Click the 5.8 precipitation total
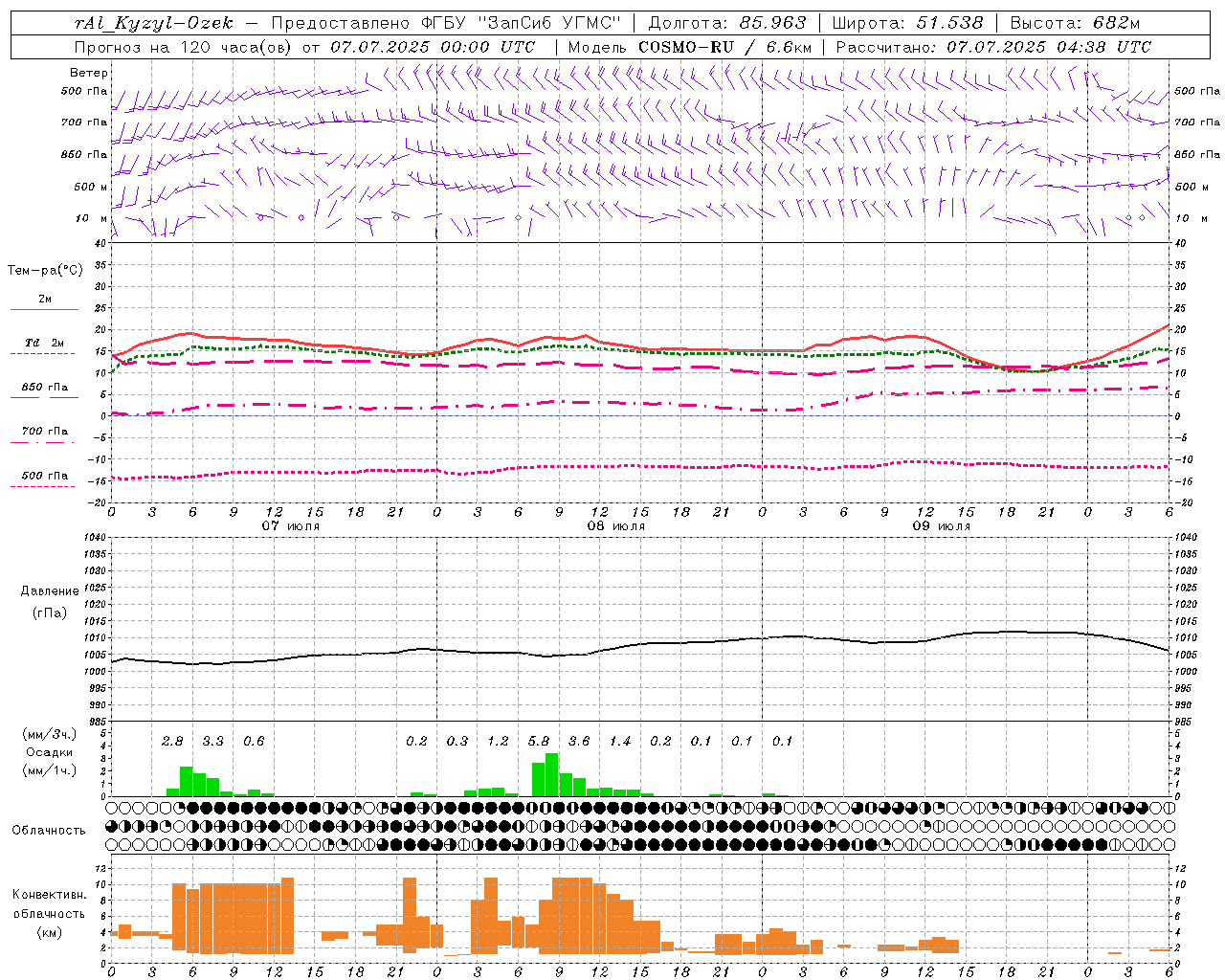This screenshot has height=980, width=1225. pos(539,742)
